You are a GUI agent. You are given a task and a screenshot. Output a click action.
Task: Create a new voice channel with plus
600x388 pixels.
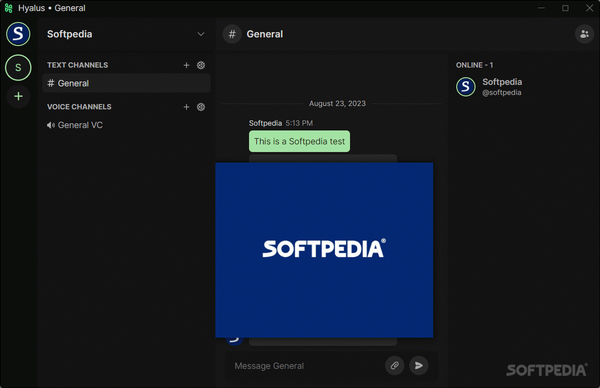coord(186,107)
